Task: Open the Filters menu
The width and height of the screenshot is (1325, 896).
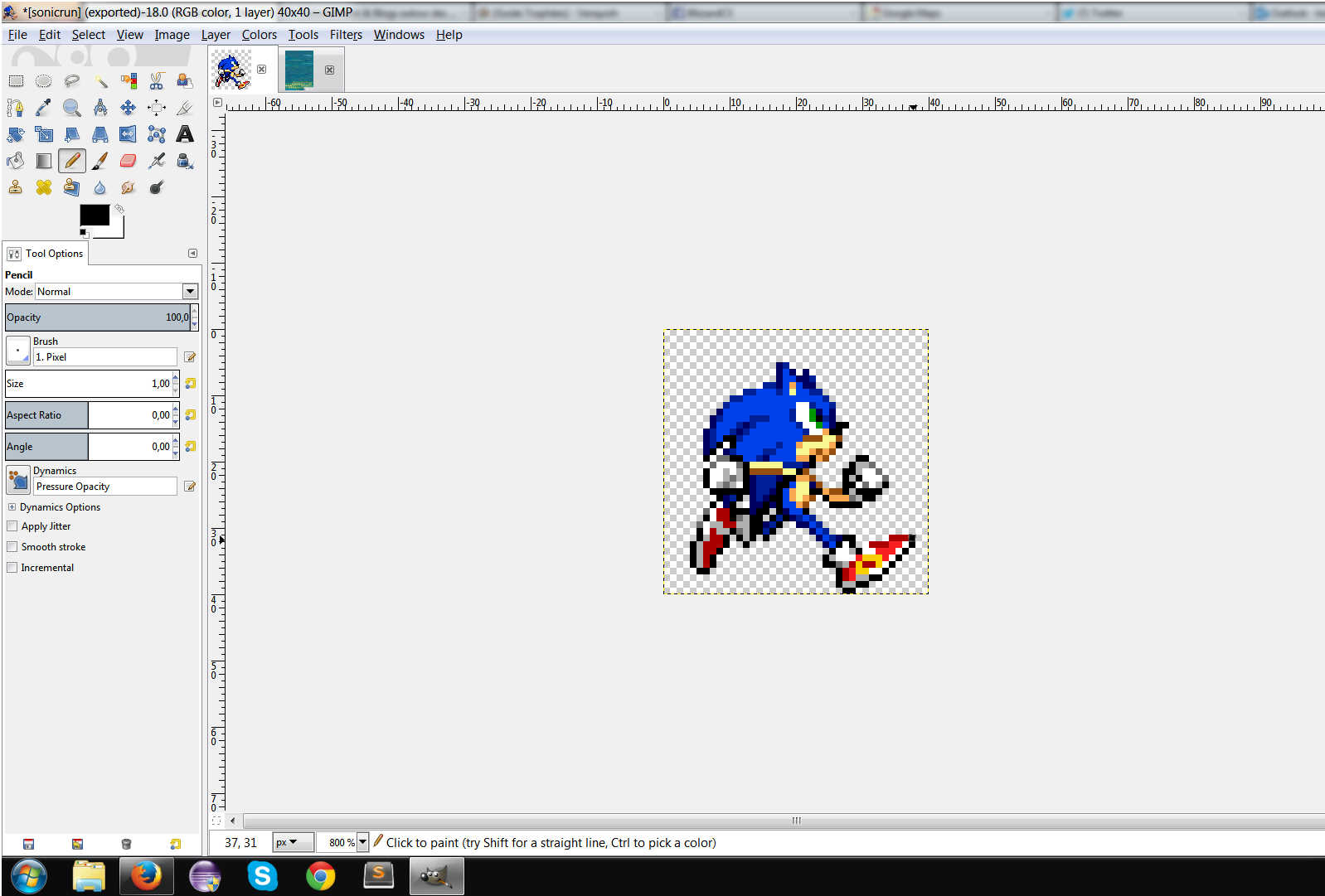Action: click(346, 35)
